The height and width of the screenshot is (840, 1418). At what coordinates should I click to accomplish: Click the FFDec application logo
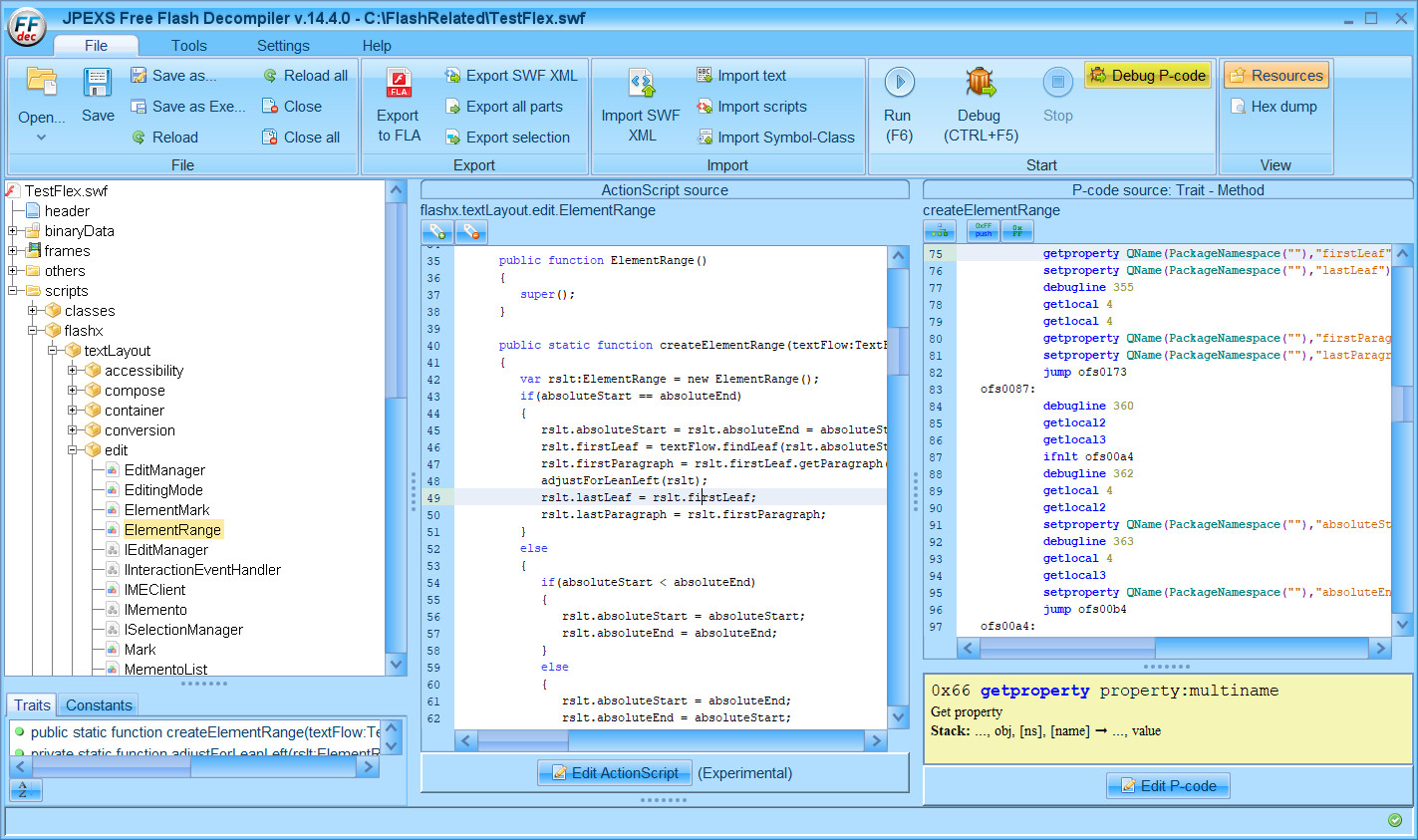(27, 28)
